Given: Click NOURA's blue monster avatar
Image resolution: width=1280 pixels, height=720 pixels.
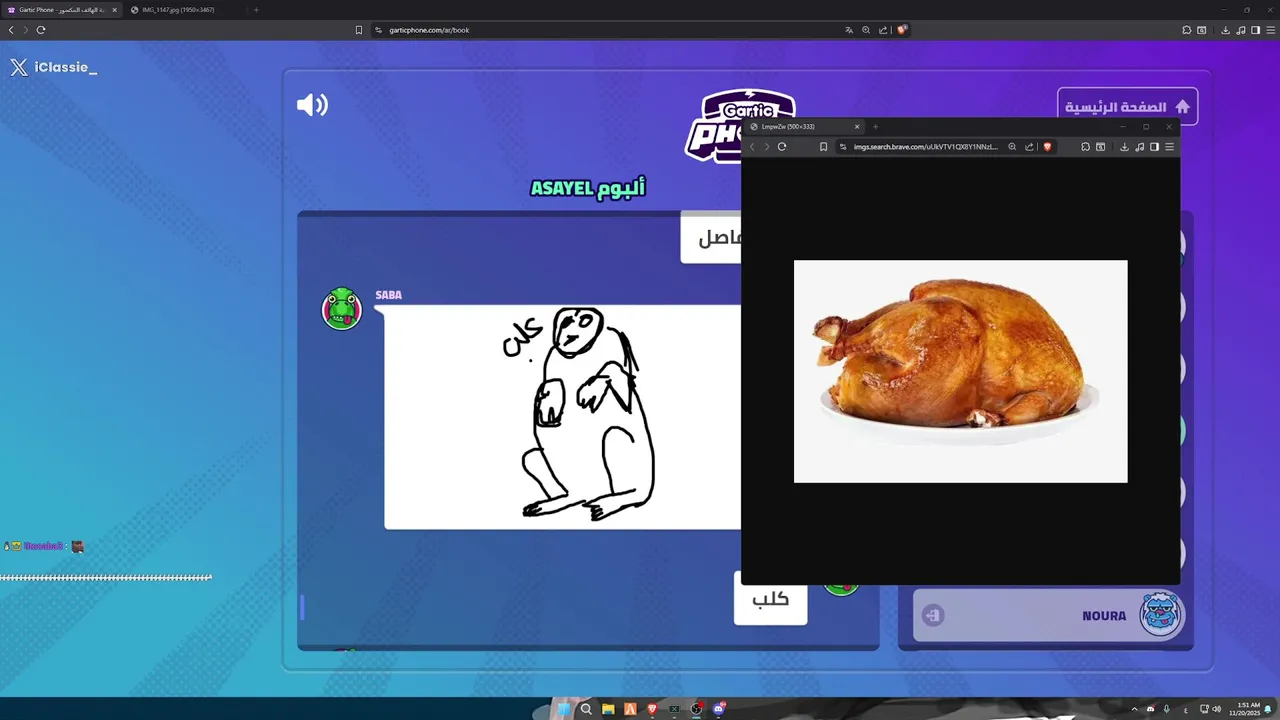Looking at the screenshot, I should [x=1161, y=614].
